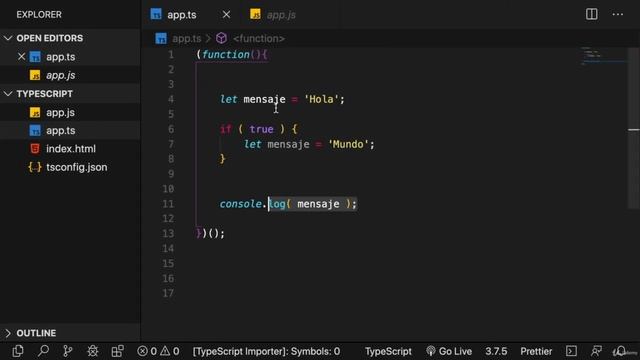Click app.ts in the breadcrumb path
The height and width of the screenshot is (360, 640).
pos(187,38)
